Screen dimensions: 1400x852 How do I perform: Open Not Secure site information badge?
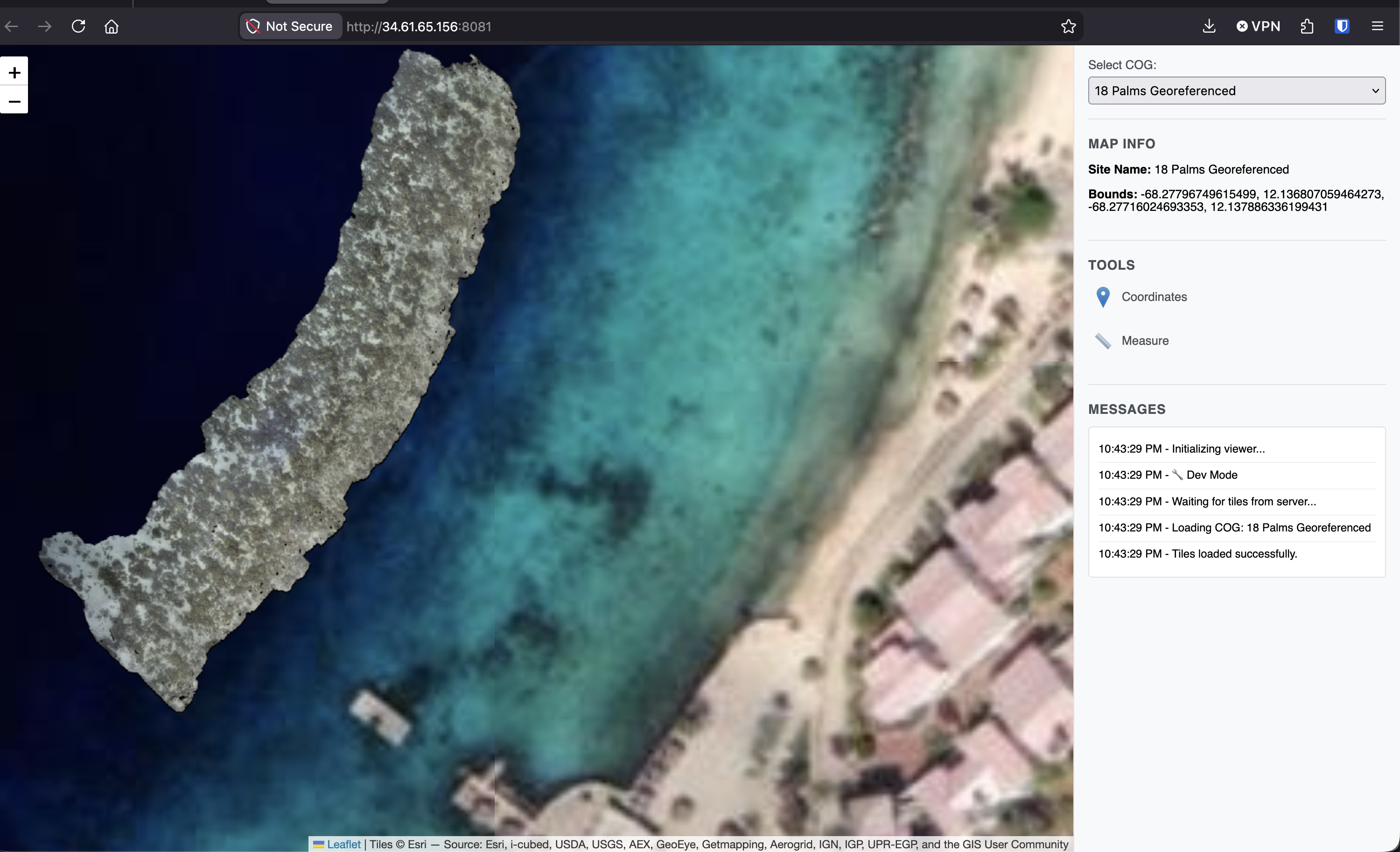(x=290, y=26)
